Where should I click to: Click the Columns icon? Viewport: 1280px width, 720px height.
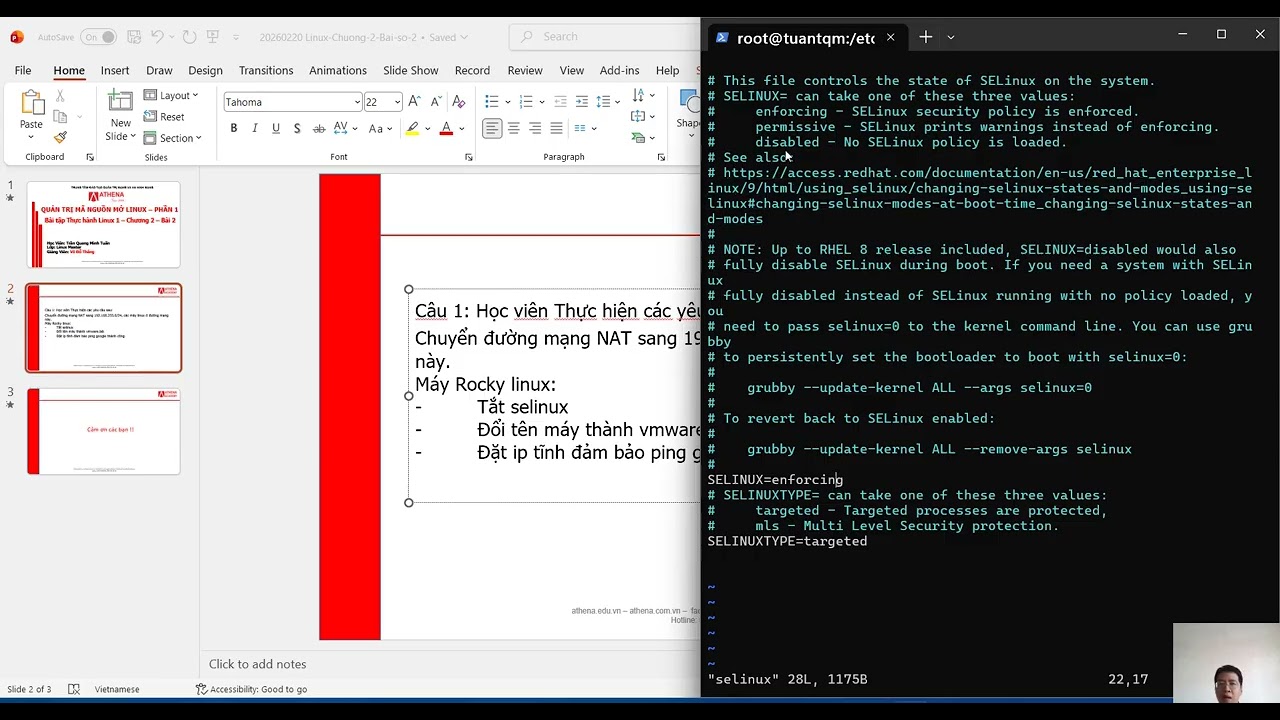pyautogui.click(x=581, y=128)
